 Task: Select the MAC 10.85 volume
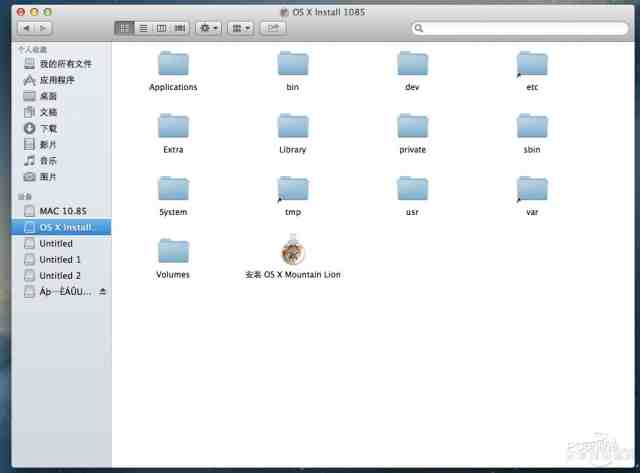(61, 211)
